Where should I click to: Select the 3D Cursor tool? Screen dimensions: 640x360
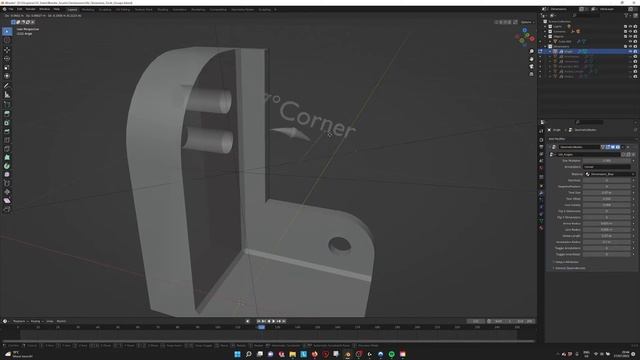[7, 40]
